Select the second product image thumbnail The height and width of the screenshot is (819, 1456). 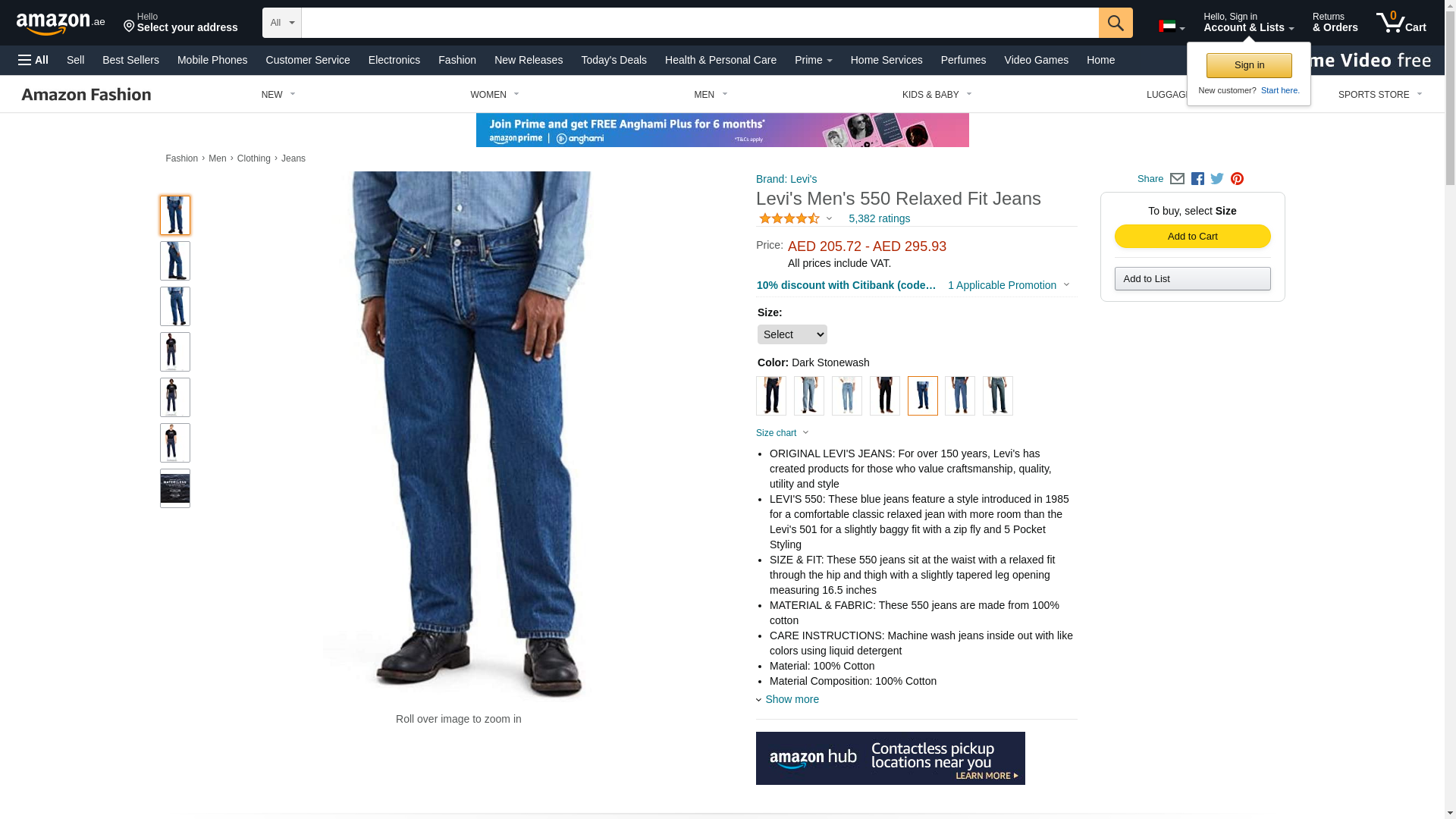[175, 261]
